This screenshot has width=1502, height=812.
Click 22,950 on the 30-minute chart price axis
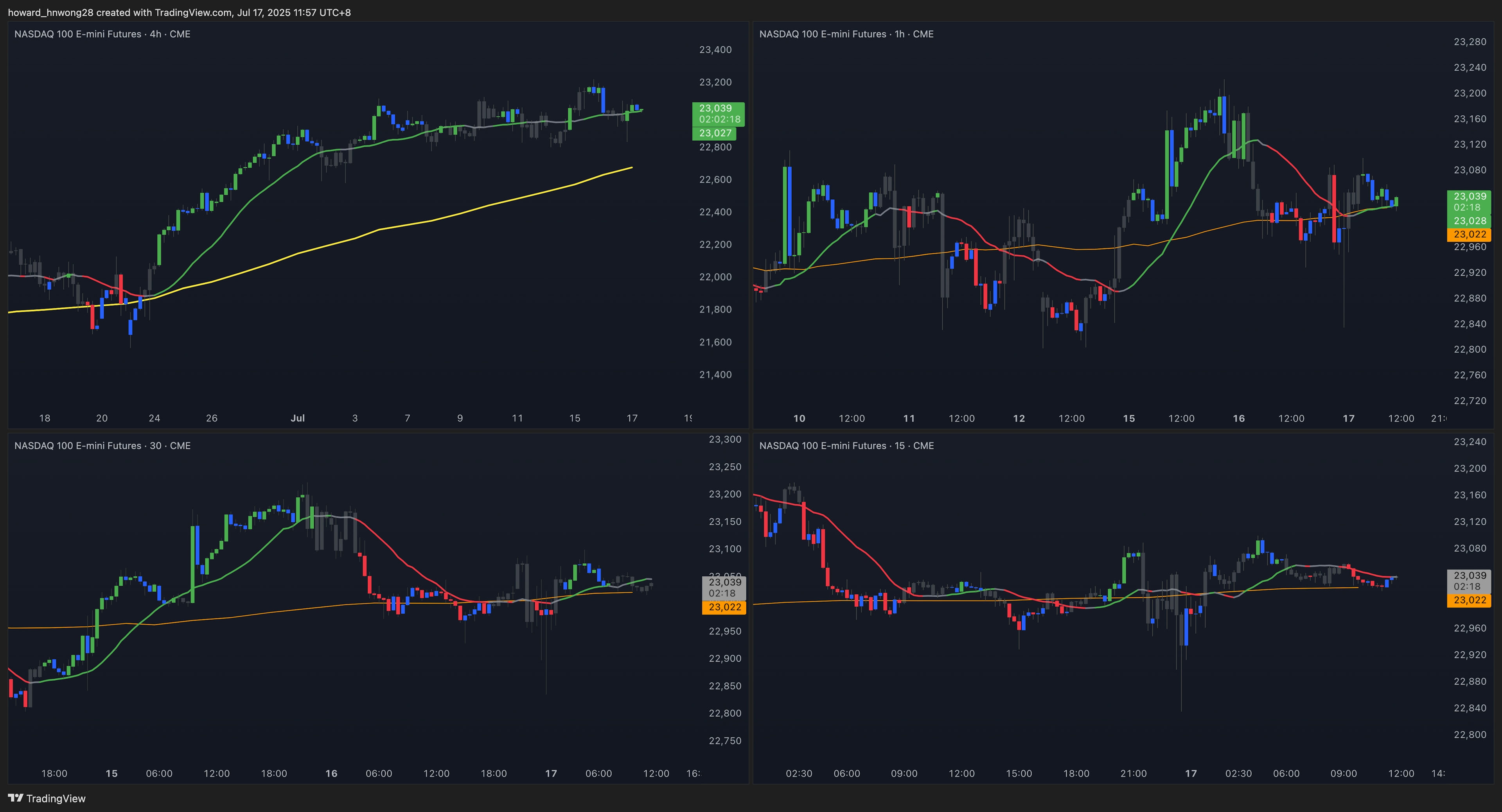coord(725,631)
